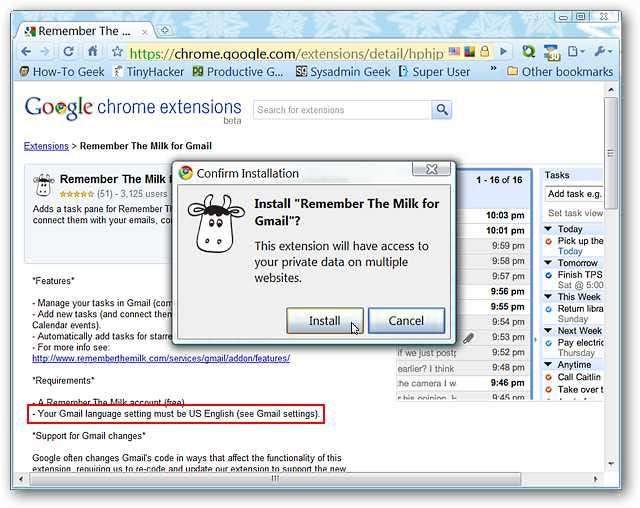Click the address bar URL

pos(286,53)
